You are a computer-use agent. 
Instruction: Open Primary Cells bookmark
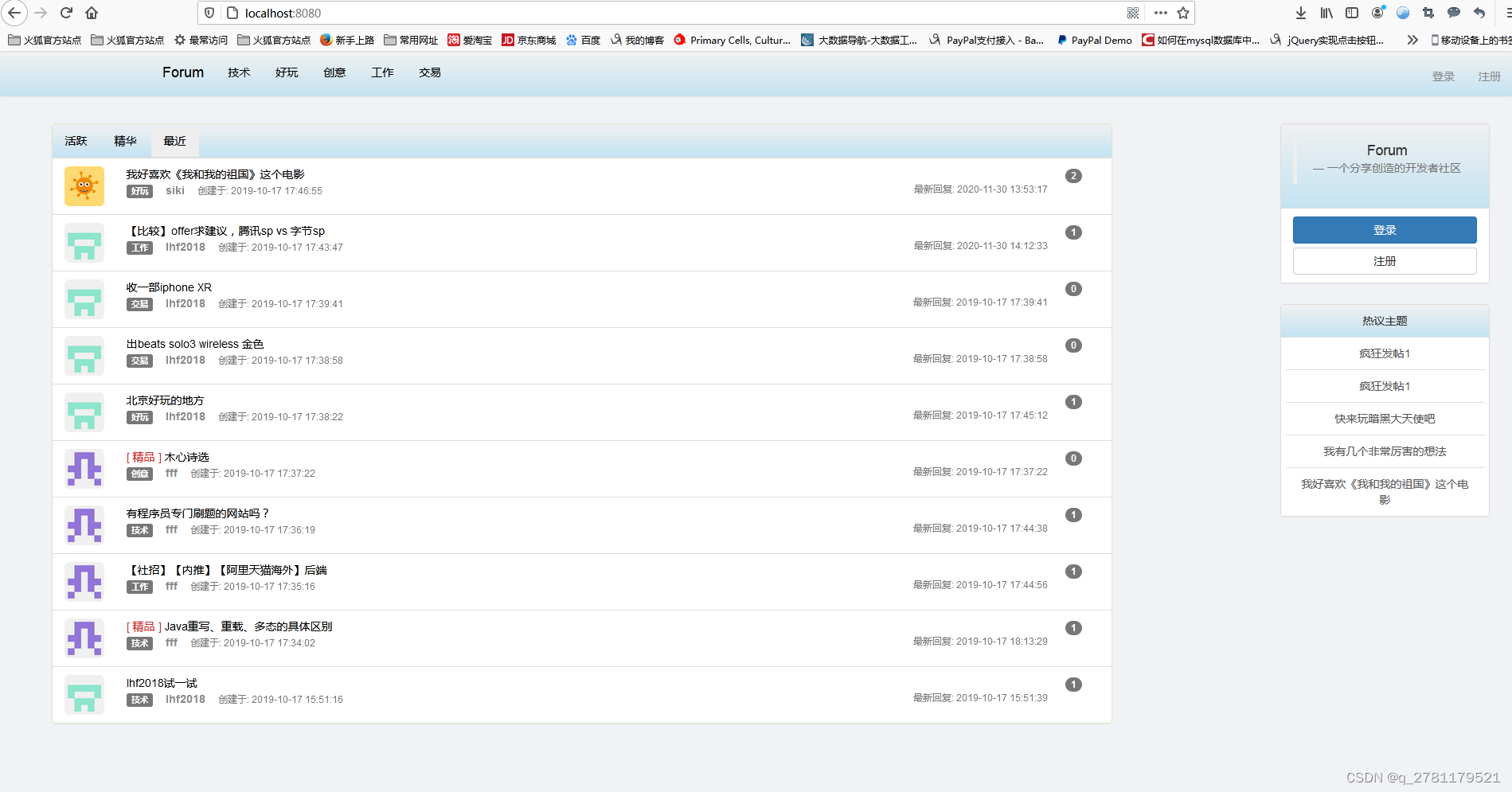click(x=732, y=40)
